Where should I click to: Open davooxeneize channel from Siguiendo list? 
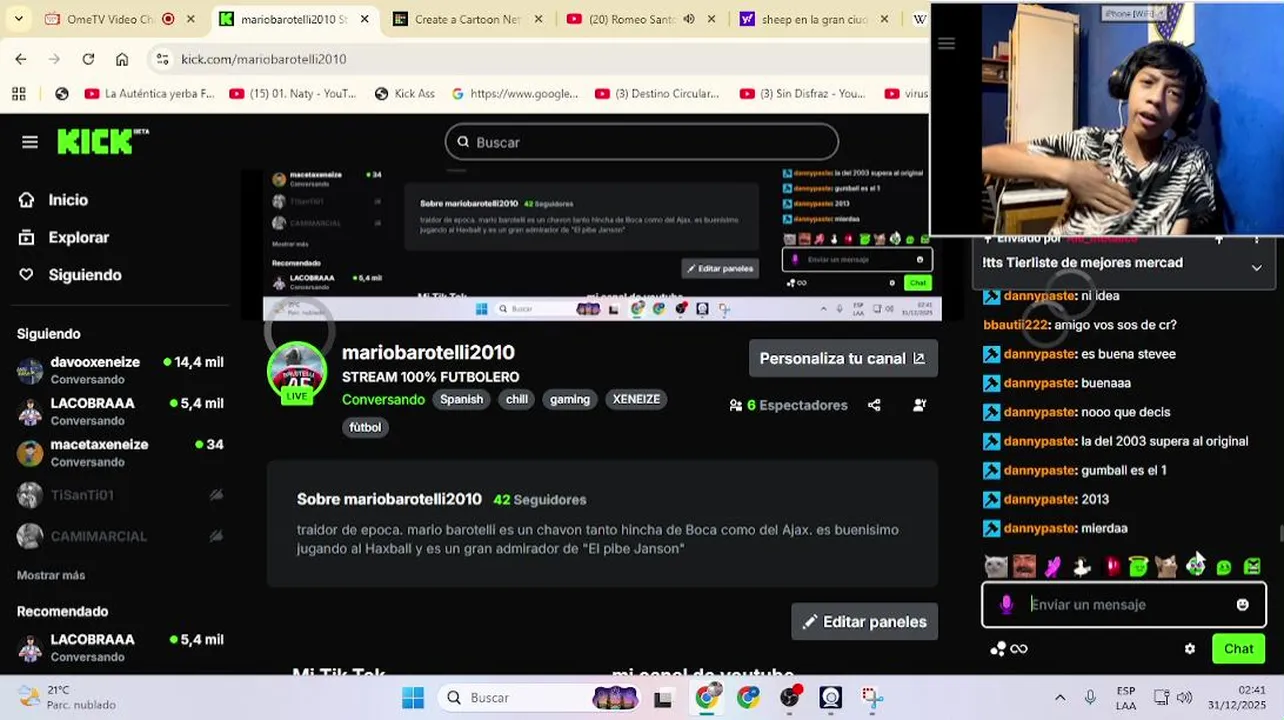(120, 370)
